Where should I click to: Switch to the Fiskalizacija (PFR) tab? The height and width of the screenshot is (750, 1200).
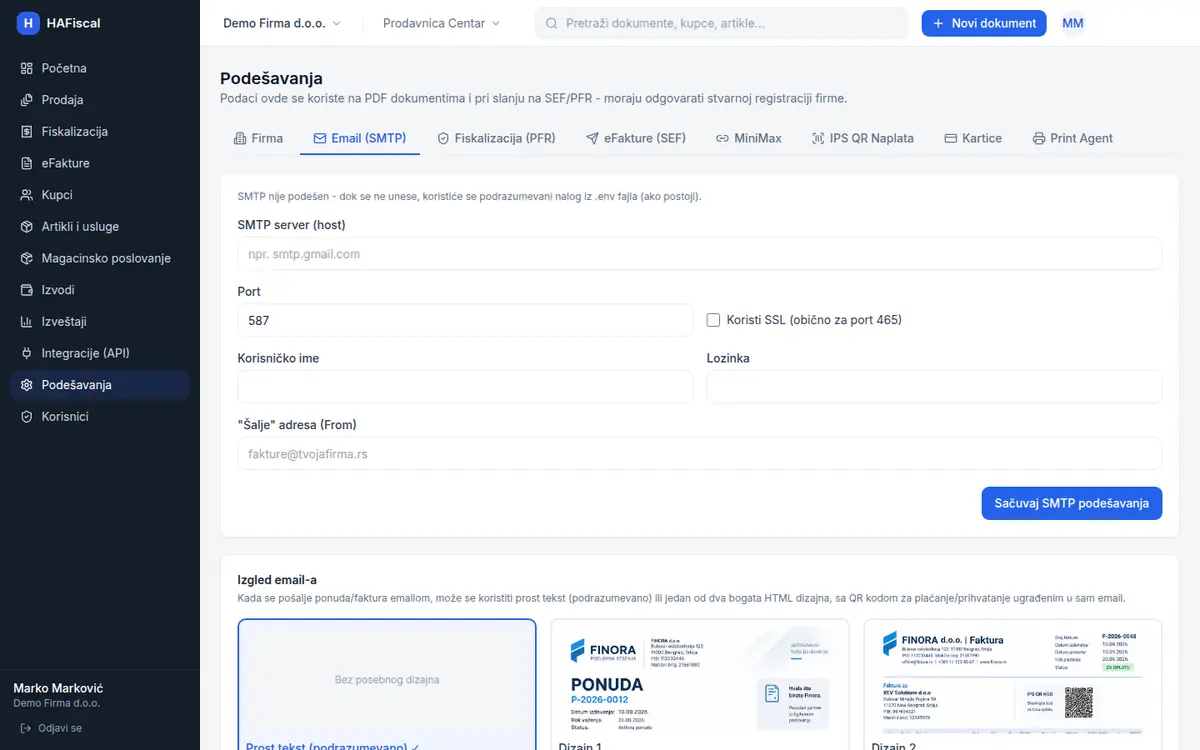496,139
